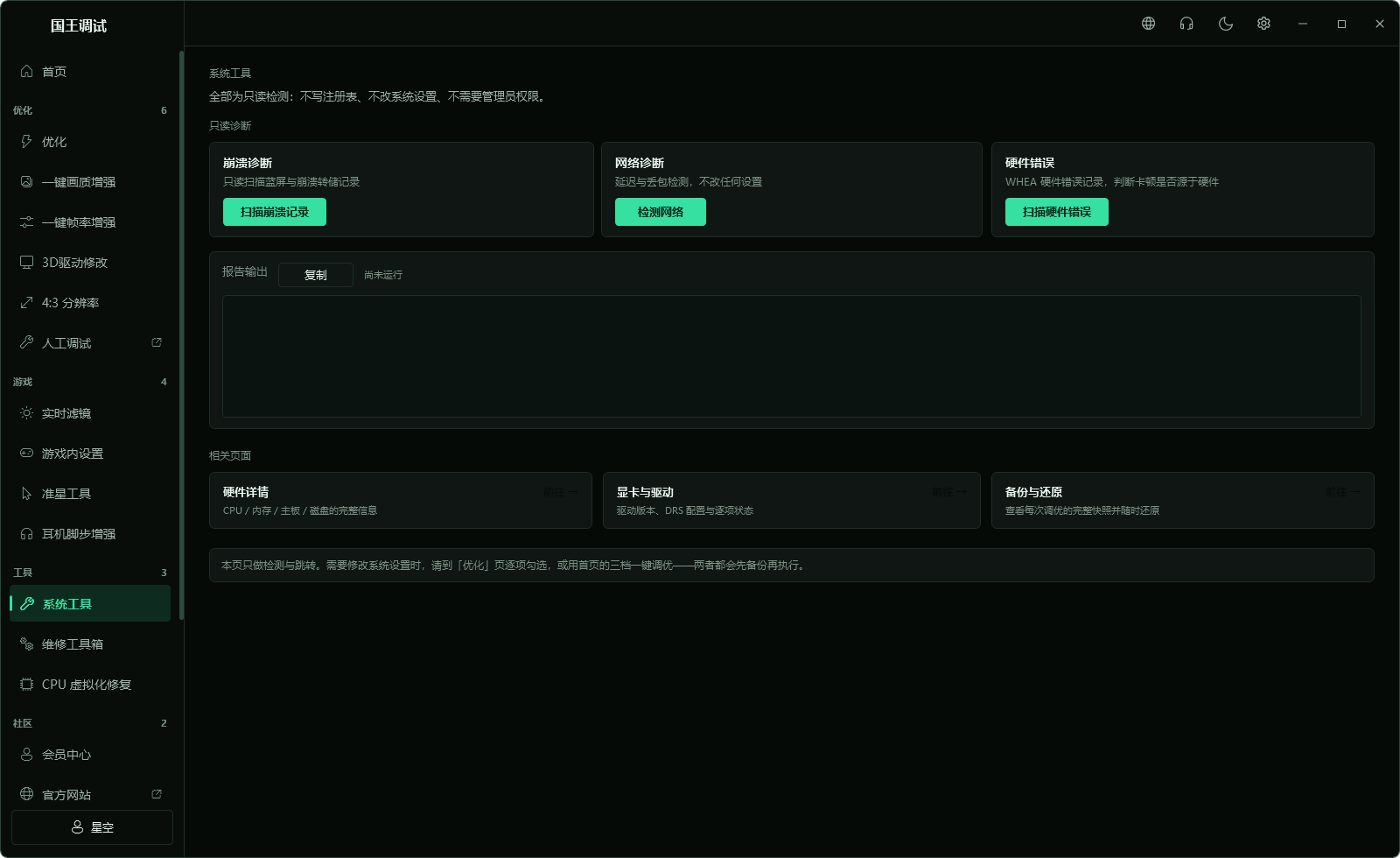
Task: Toggle dark mode with the moon icon
Action: point(1225,24)
